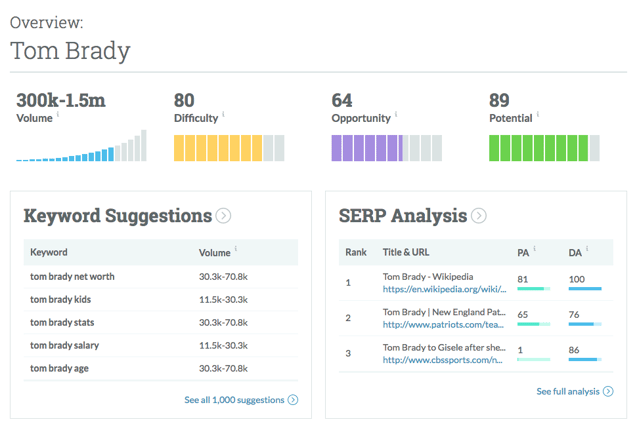Click PA value 65 for patriots.com
637x426 pixels.
522,315
